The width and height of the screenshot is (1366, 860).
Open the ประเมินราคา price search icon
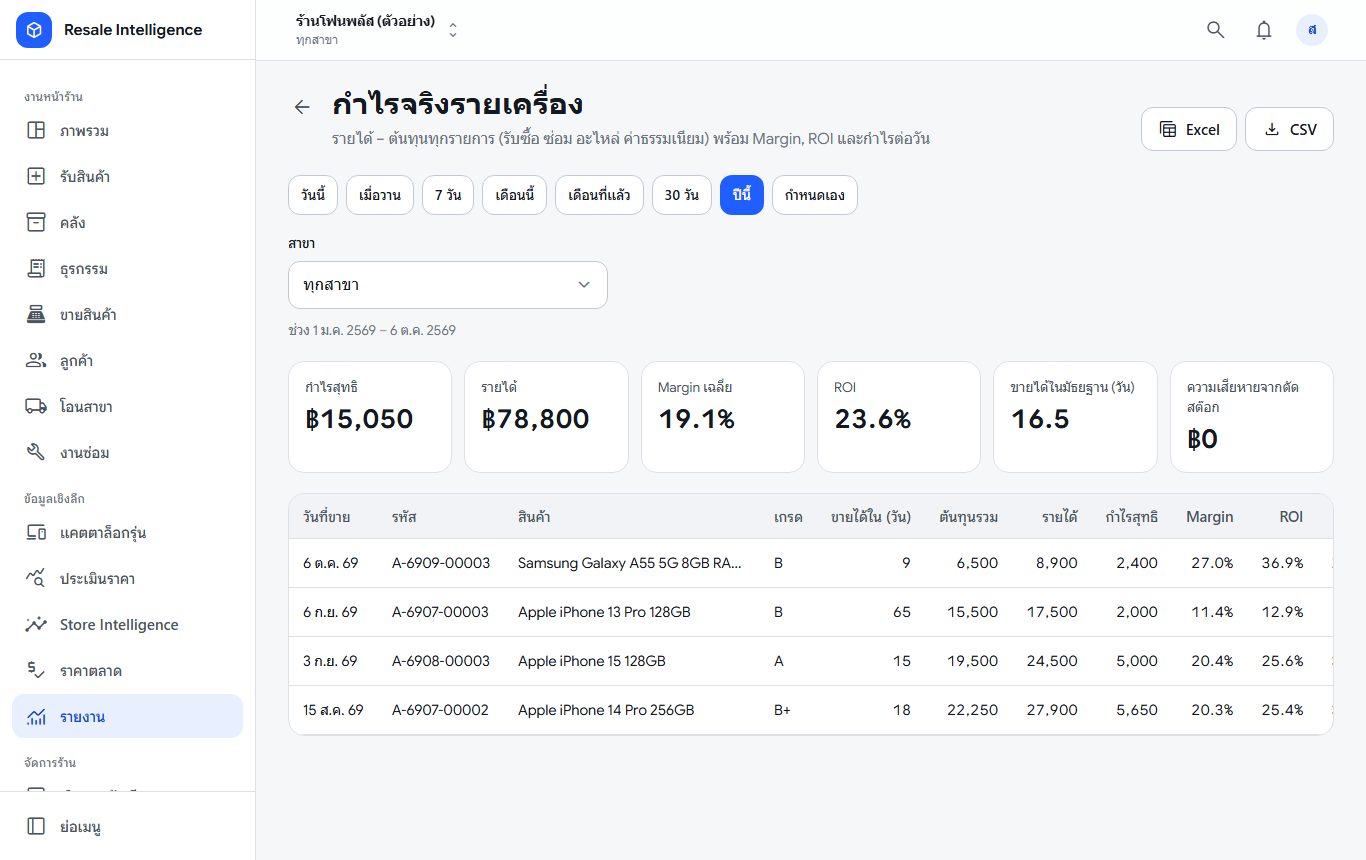36,579
